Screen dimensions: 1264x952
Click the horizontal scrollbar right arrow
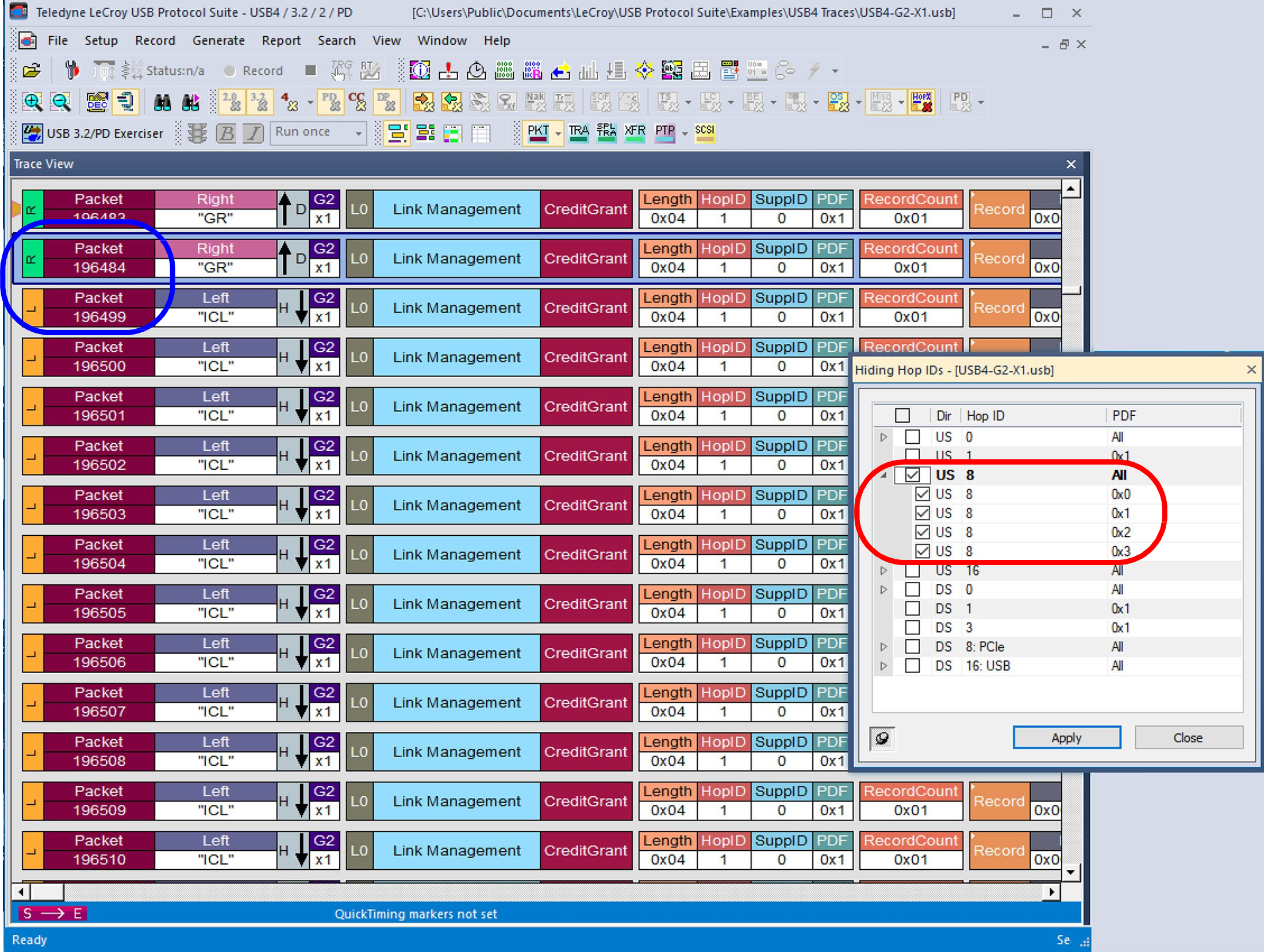(1051, 892)
